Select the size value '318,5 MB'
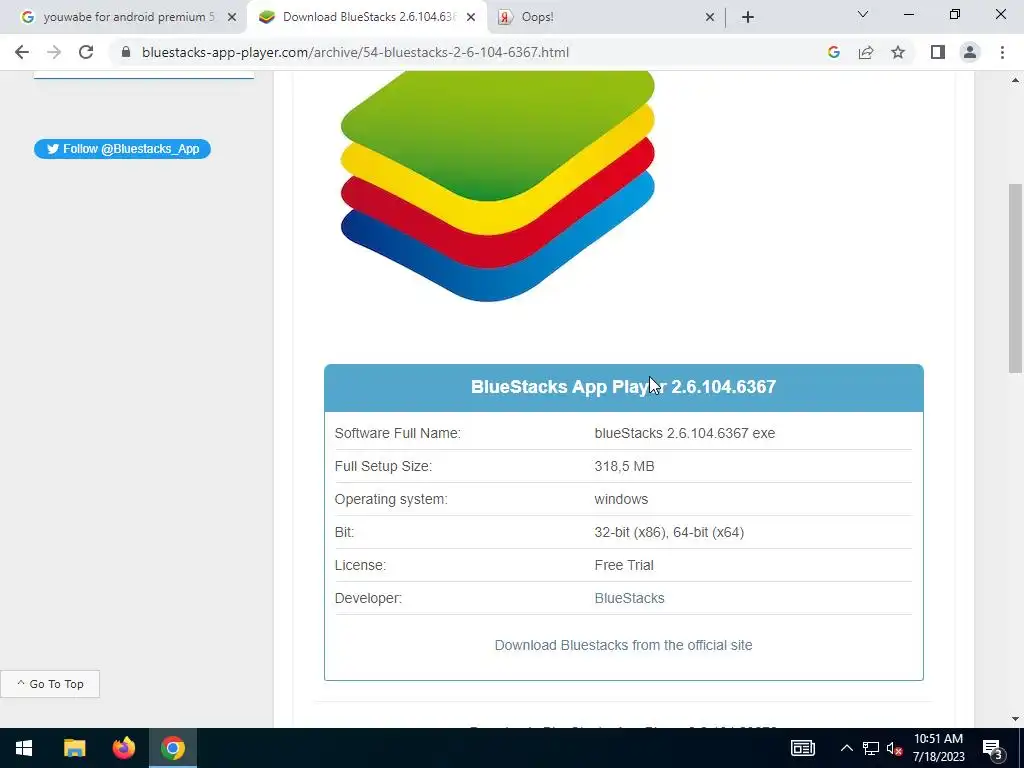The width and height of the screenshot is (1024, 768). click(x=624, y=466)
